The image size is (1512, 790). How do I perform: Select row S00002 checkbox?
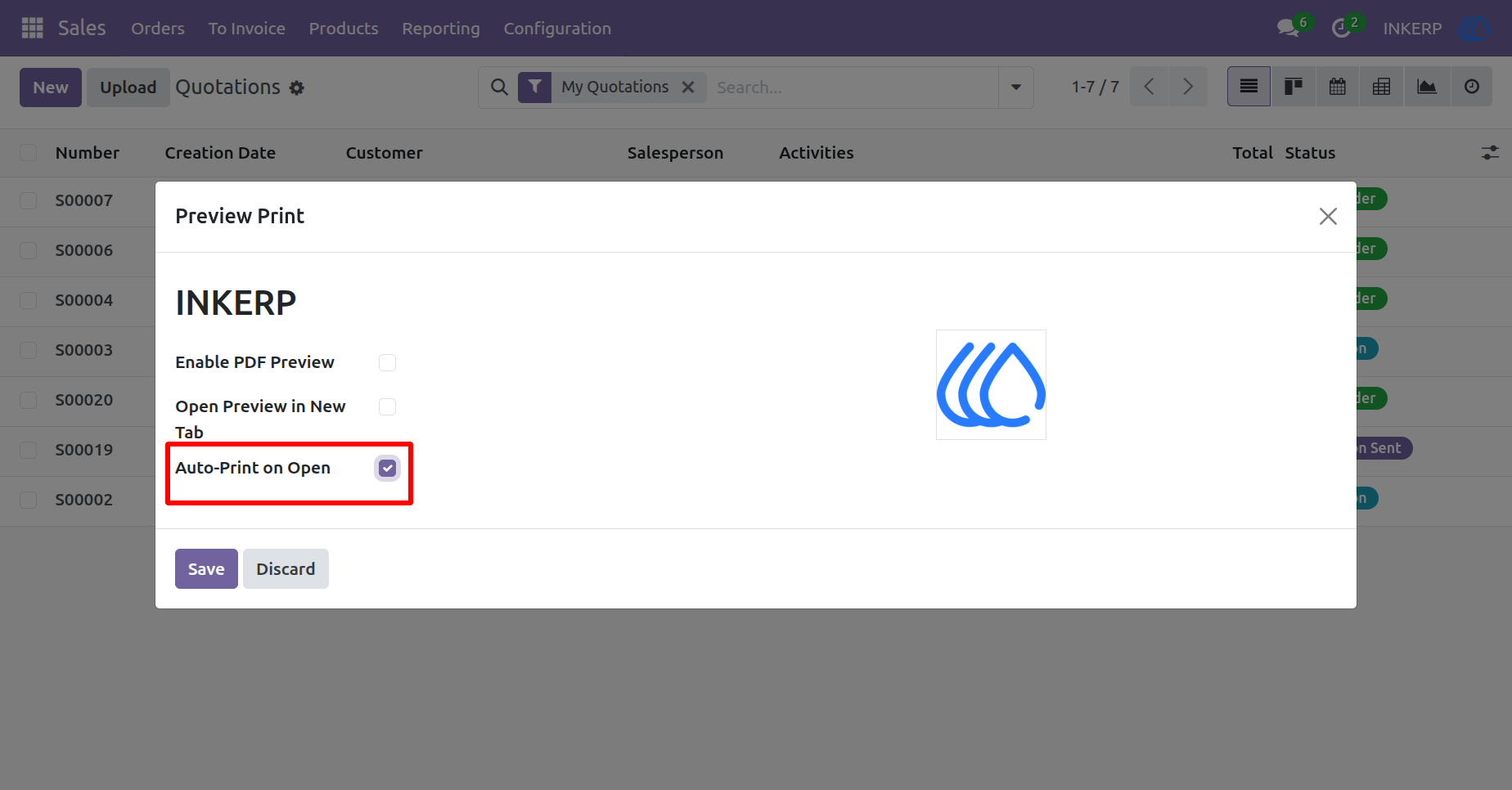pyautogui.click(x=28, y=500)
